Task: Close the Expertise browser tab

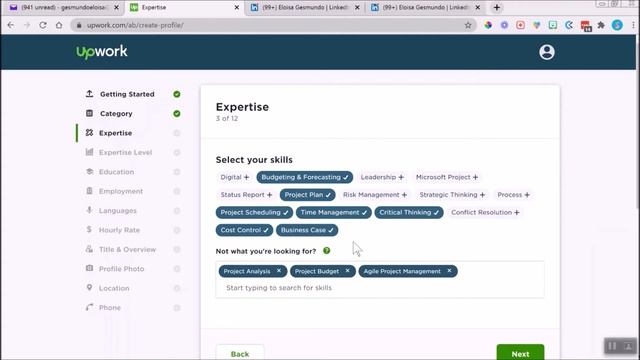Action: [x=236, y=7]
